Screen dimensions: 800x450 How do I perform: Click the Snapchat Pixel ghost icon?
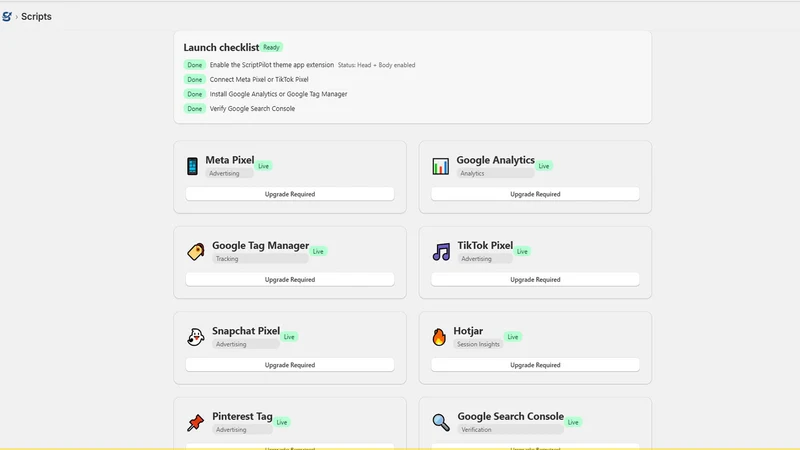coord(195,337)
